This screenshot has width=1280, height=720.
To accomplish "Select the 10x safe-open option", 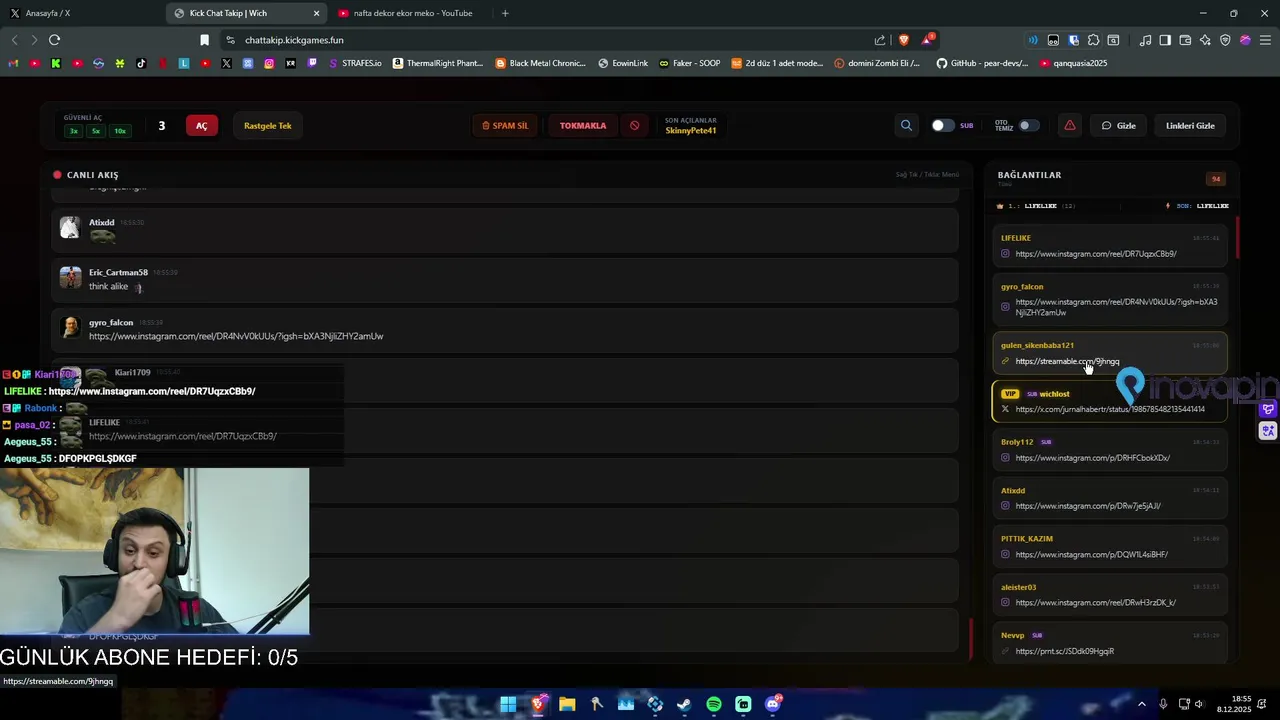I will point(120,131).
